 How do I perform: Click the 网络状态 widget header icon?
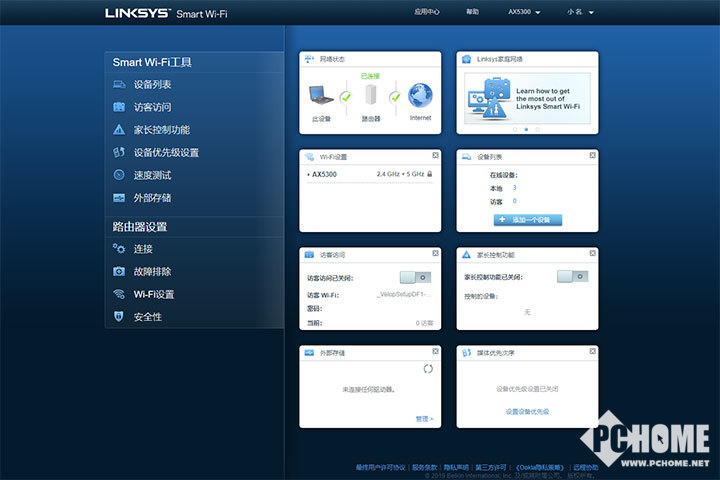coord(309,59)
